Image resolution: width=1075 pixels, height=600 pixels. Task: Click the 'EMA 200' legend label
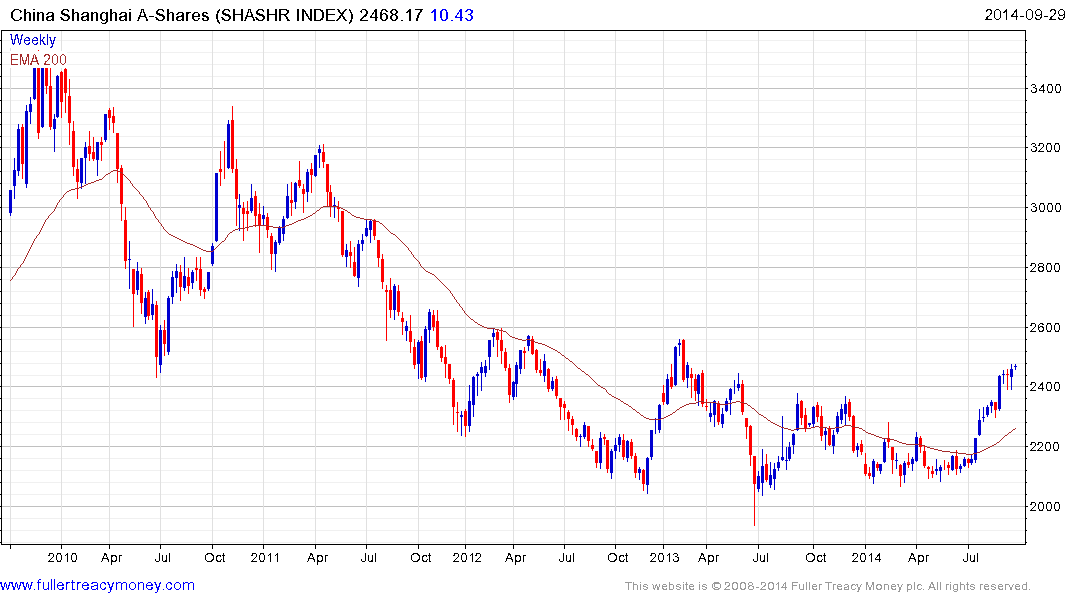coord(38,60)
